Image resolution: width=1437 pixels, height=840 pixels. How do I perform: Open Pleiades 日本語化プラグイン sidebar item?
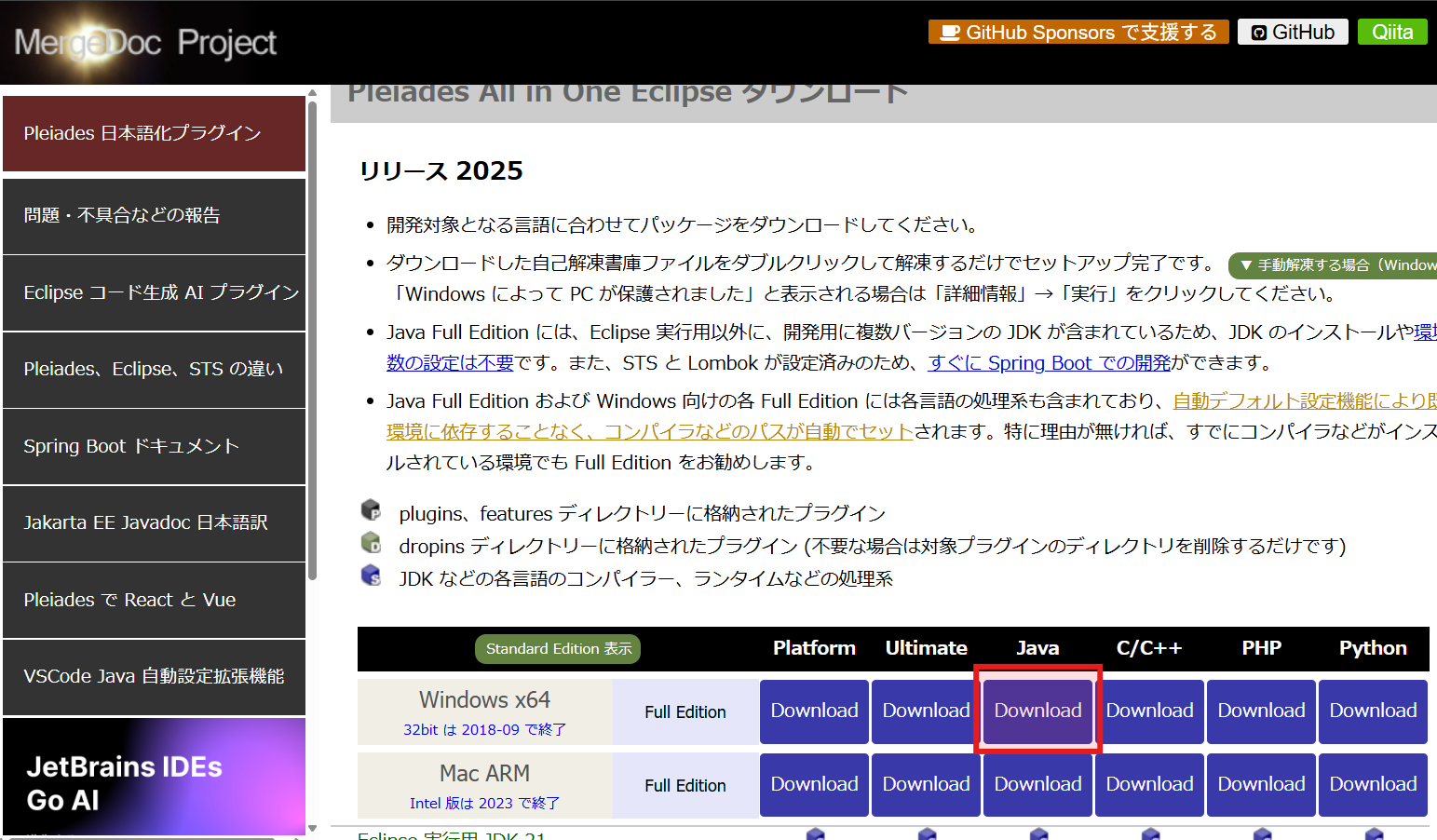(154, 134)
